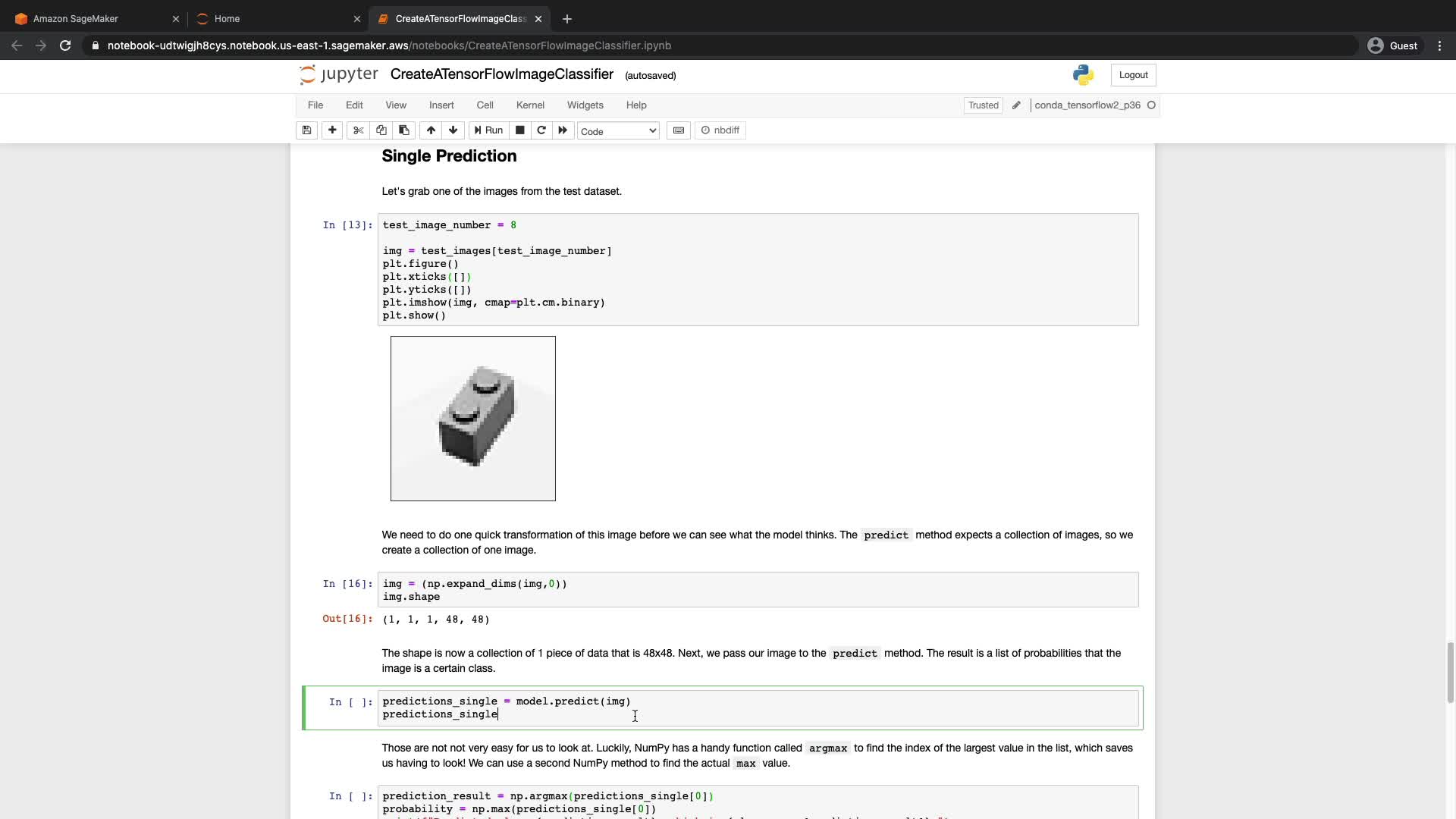Image resolution: width=1456 pixels, height=819 pixels.
Task: Paste cells below using the toolbar icon
Action: coord(404,130)
